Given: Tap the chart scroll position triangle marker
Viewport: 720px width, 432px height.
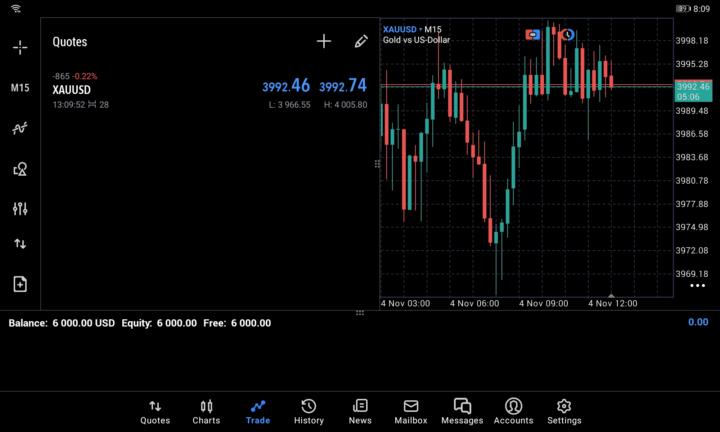Looking at the screenshot, I should coord(611,296).
